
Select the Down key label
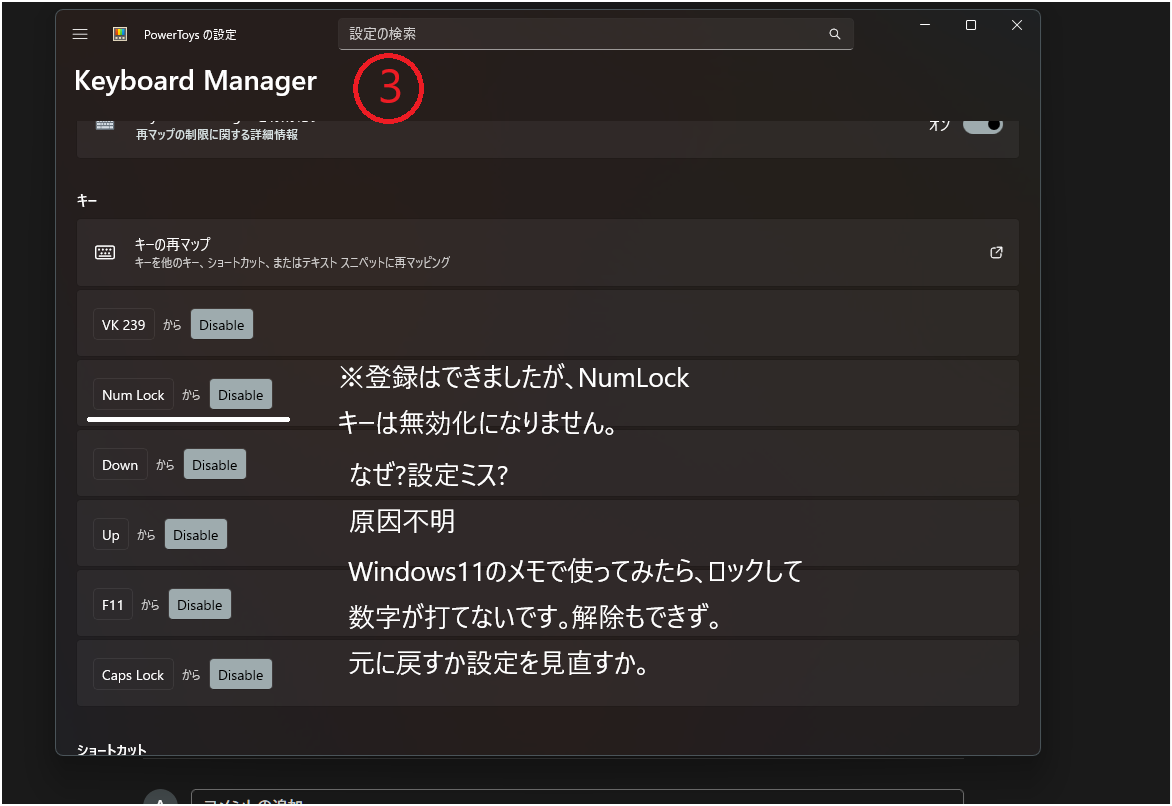120,465
